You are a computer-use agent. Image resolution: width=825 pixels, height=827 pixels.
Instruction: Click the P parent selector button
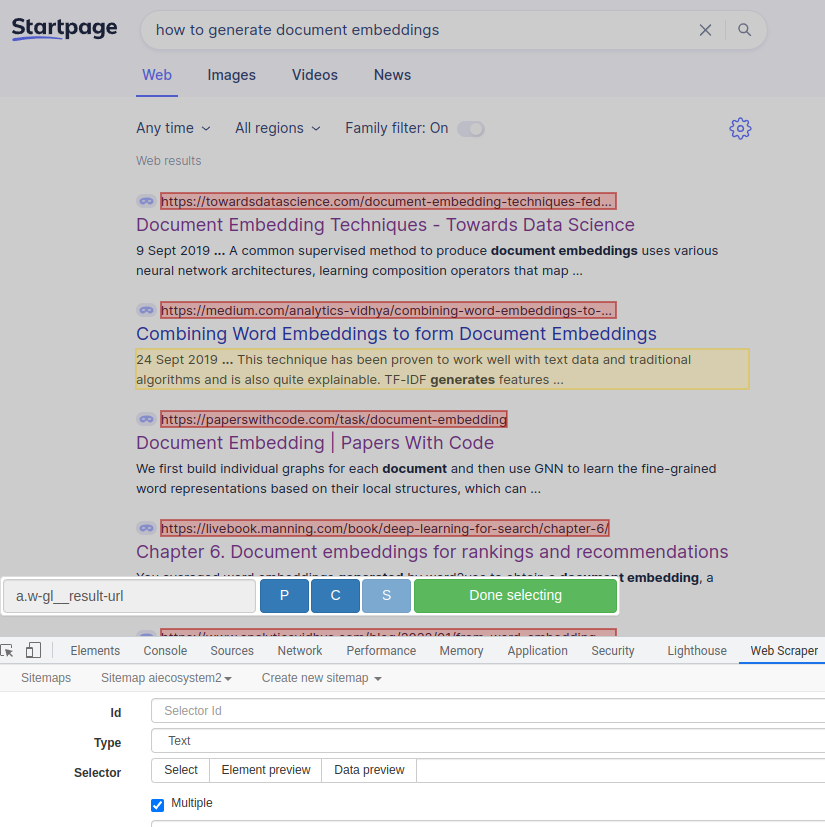(x=284, y=596)
